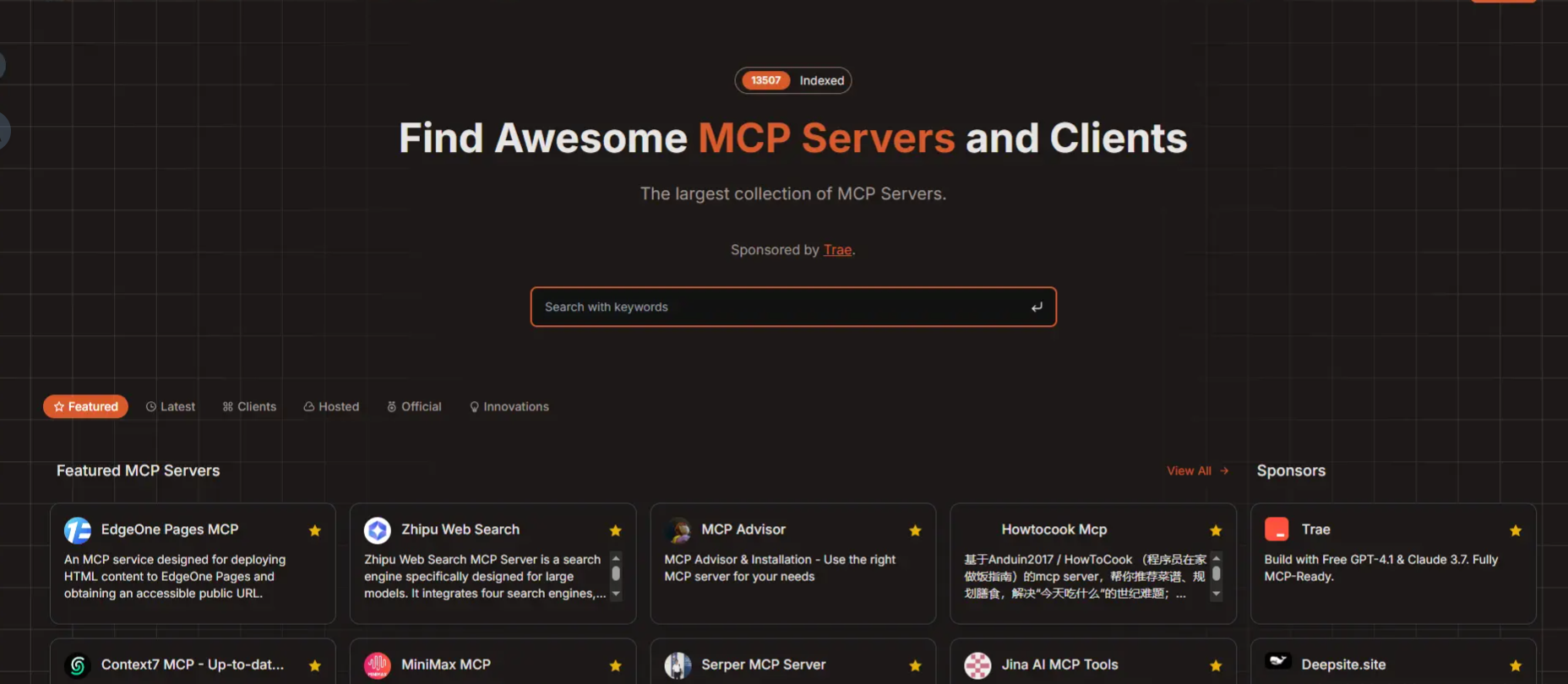The image size is (1568, 684).
Task: Click the Serper MCP Server logo icon
Action: click(678, 665)
